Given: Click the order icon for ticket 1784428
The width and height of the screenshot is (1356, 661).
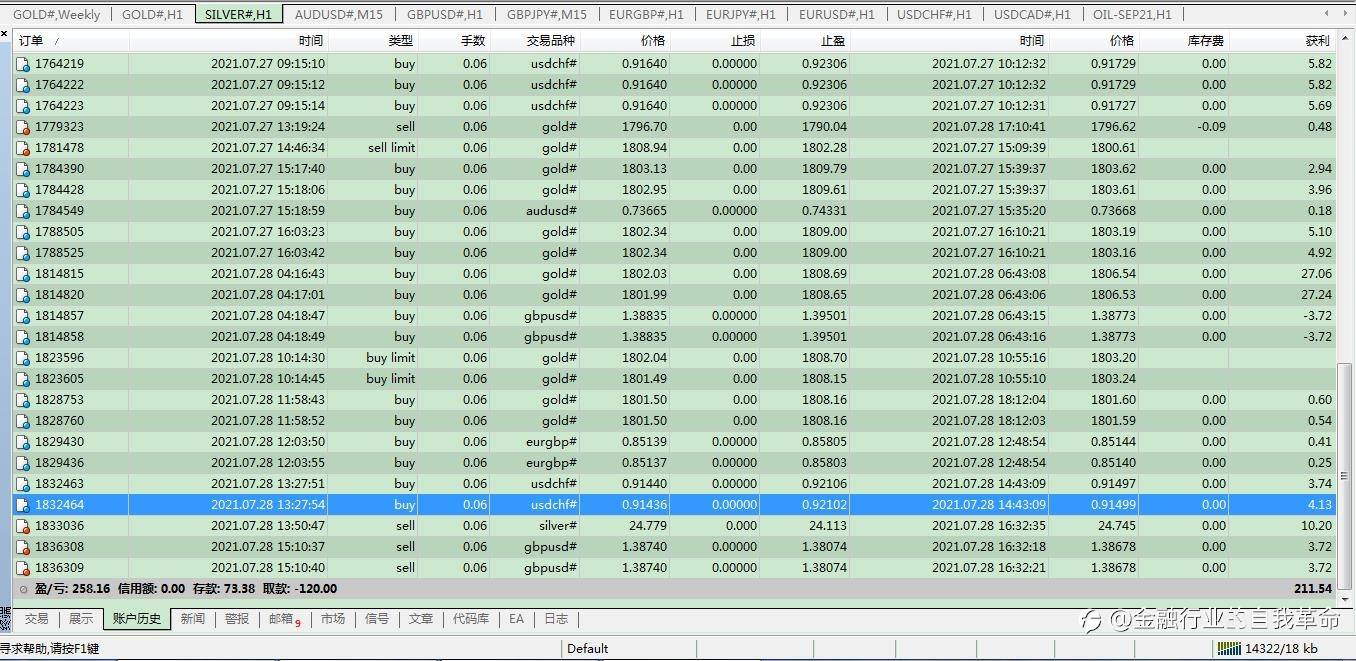Looking at the screenshot, I should [23, 190].
